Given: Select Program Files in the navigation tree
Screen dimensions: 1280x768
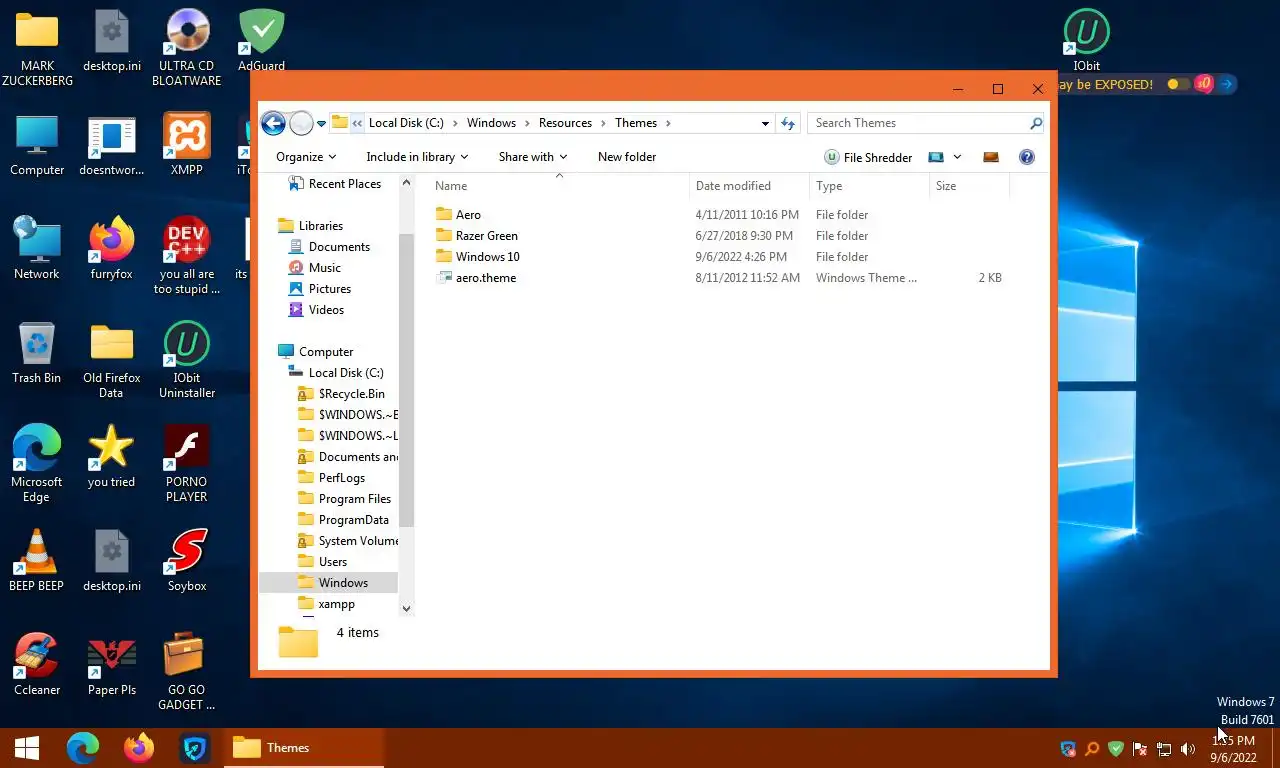Looking at the screenshot, I should point(345,499).
